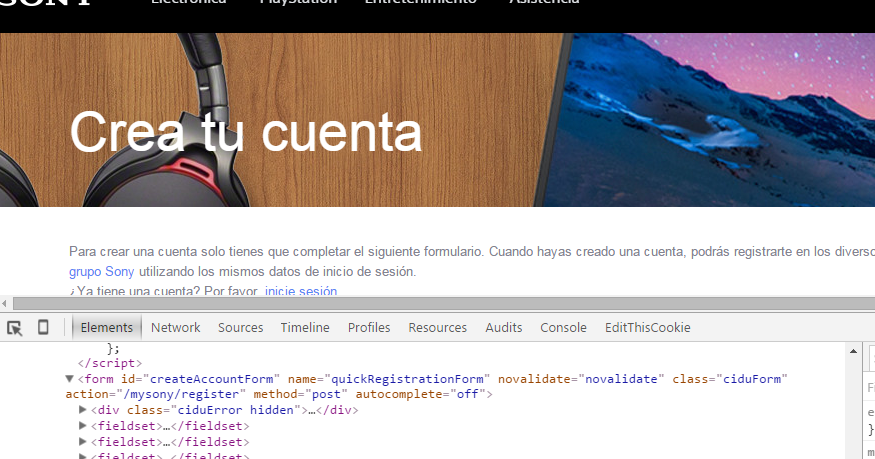Expand the first fieldset node

click(x=83, y=426)
